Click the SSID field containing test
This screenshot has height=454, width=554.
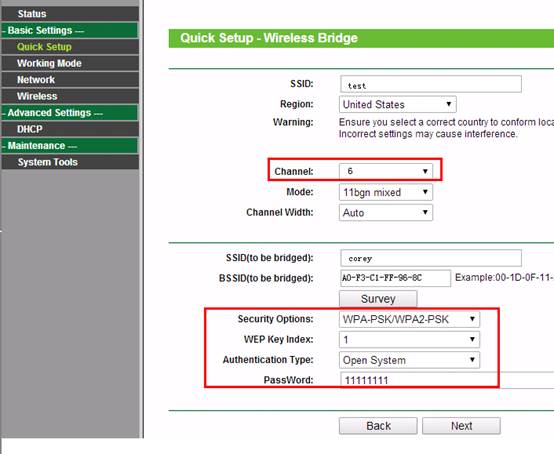pyautogui.click(x=431, y=84)
